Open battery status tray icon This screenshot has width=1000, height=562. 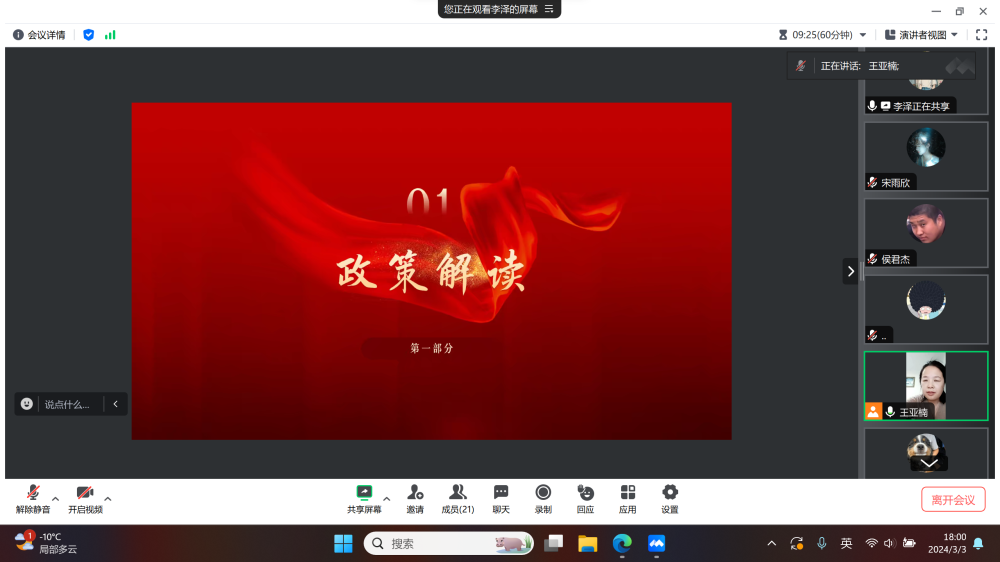click(909, 544)
